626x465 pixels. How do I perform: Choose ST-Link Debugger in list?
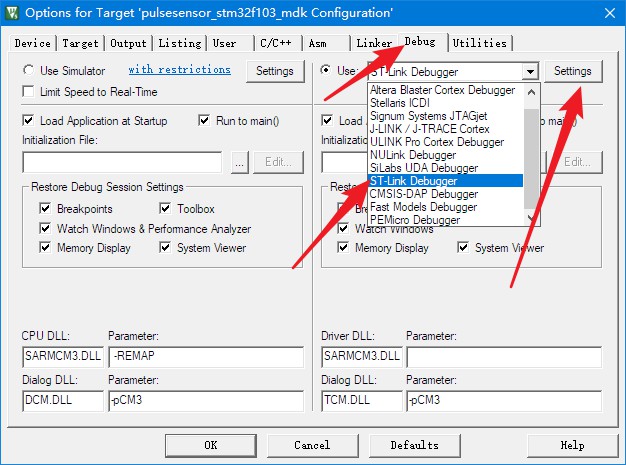(445, 181)
